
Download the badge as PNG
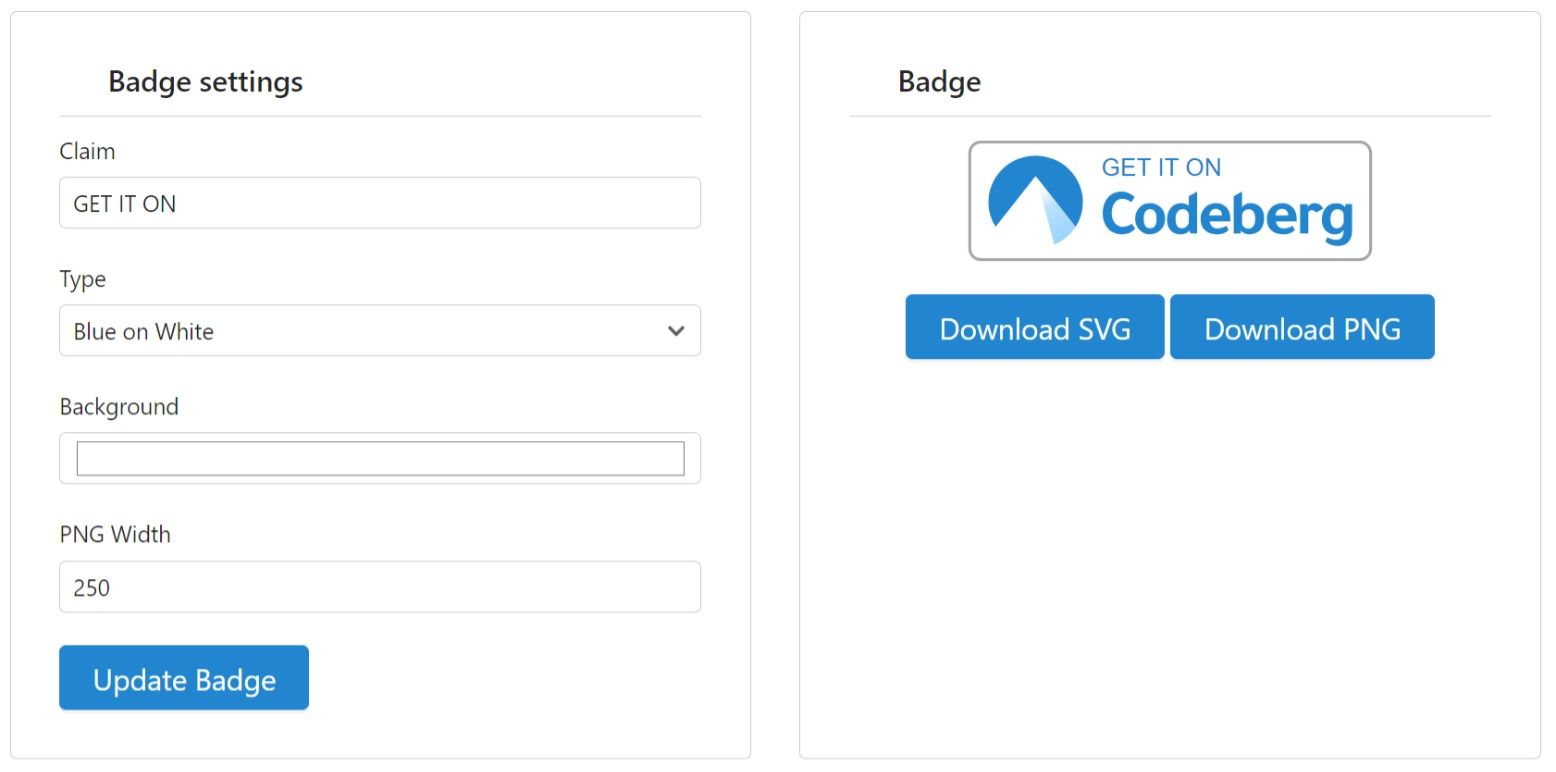[x=1303, y=327]
